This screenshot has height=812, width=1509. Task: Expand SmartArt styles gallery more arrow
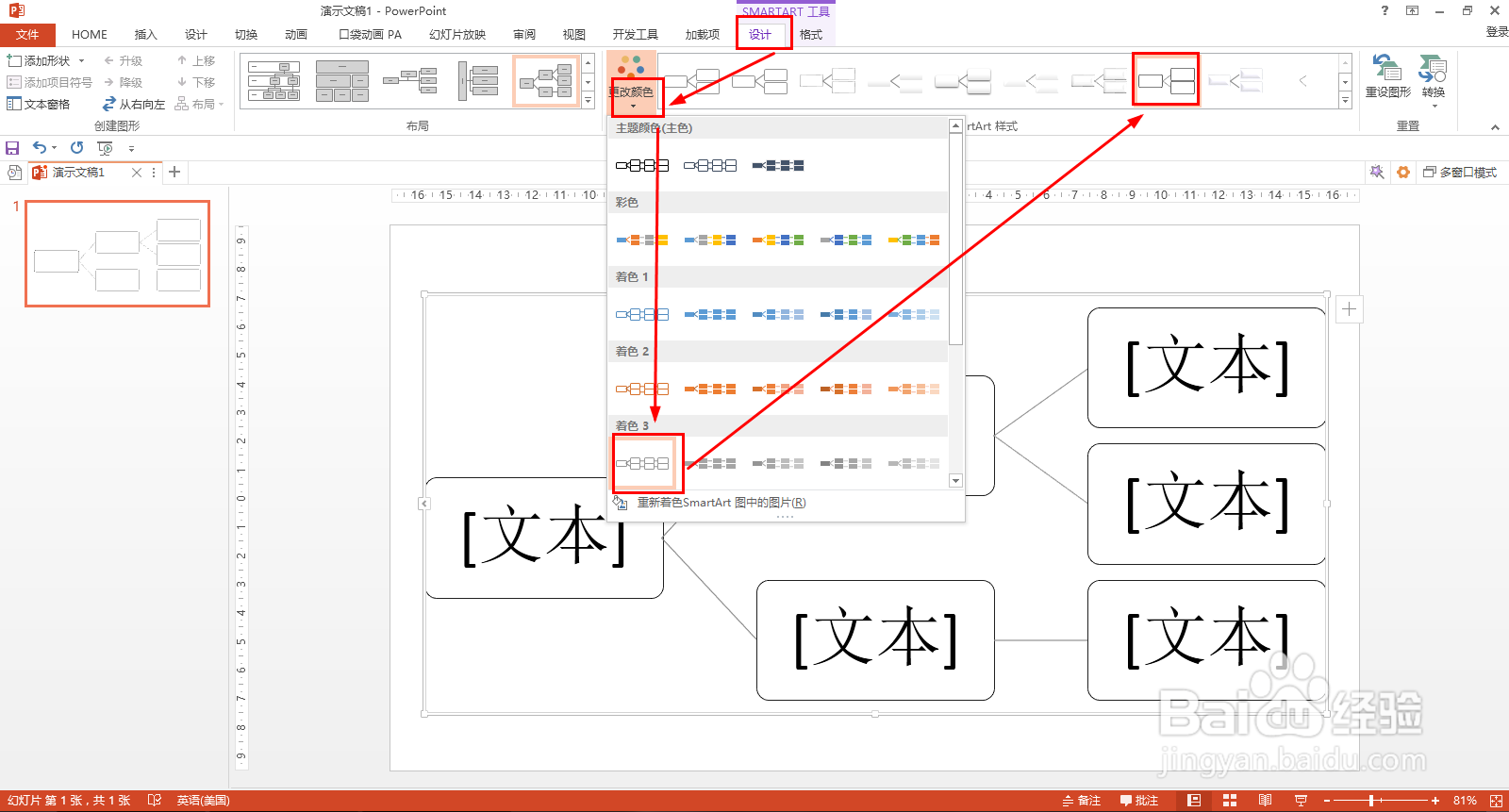(1345, 99)
